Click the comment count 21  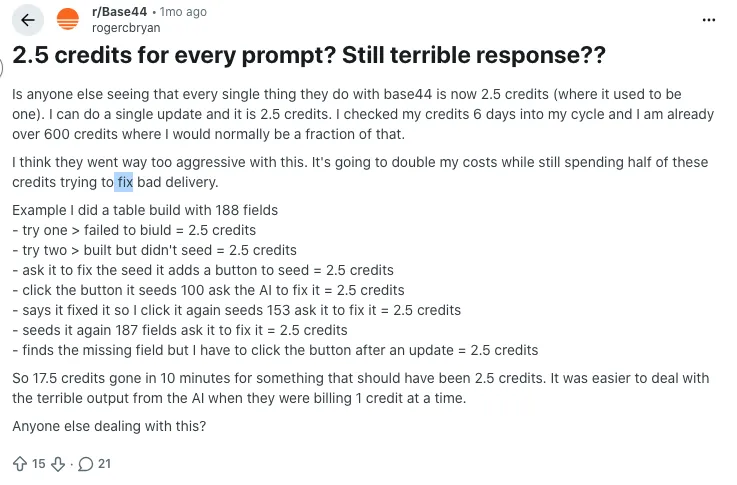104,464
